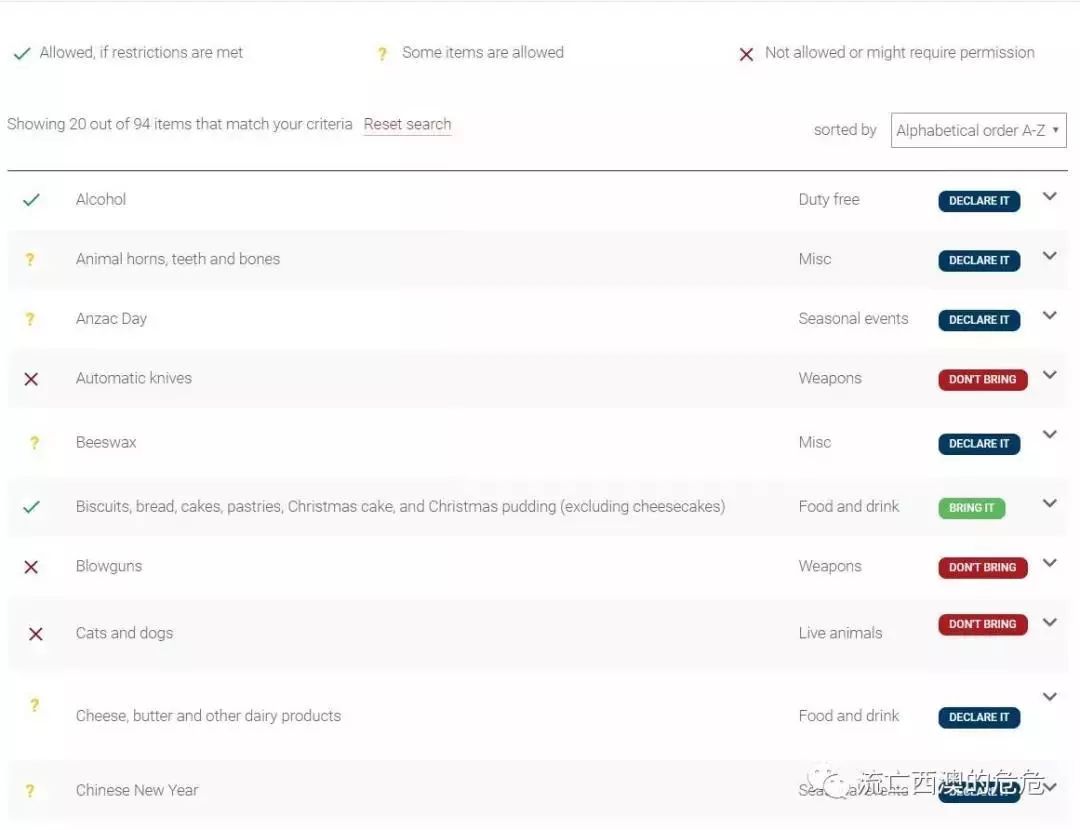
Task: Click DECLARE IT badge for Animal horns row
Action: point(979,260)
